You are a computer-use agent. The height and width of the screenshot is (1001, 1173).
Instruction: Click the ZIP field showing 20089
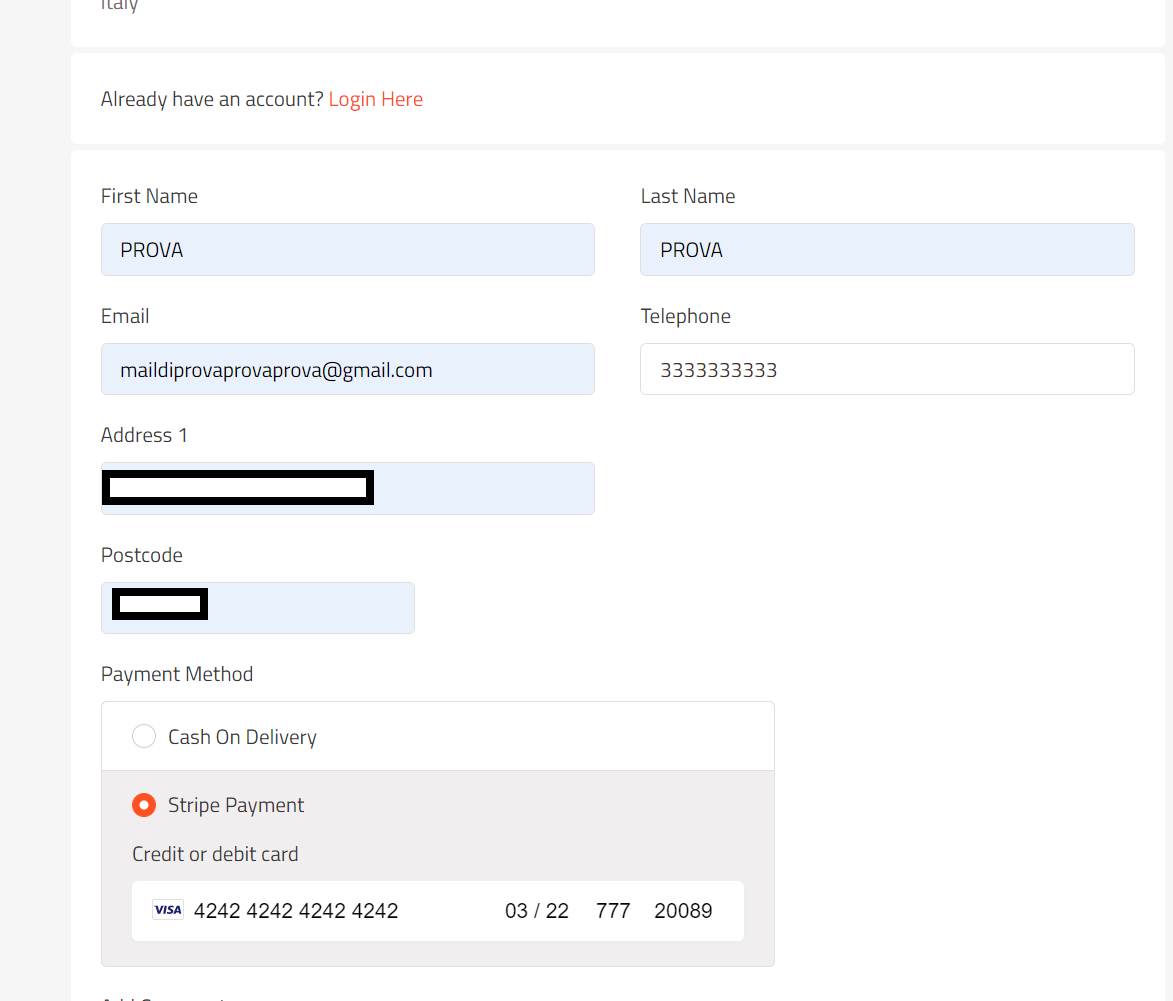[683, 910]
